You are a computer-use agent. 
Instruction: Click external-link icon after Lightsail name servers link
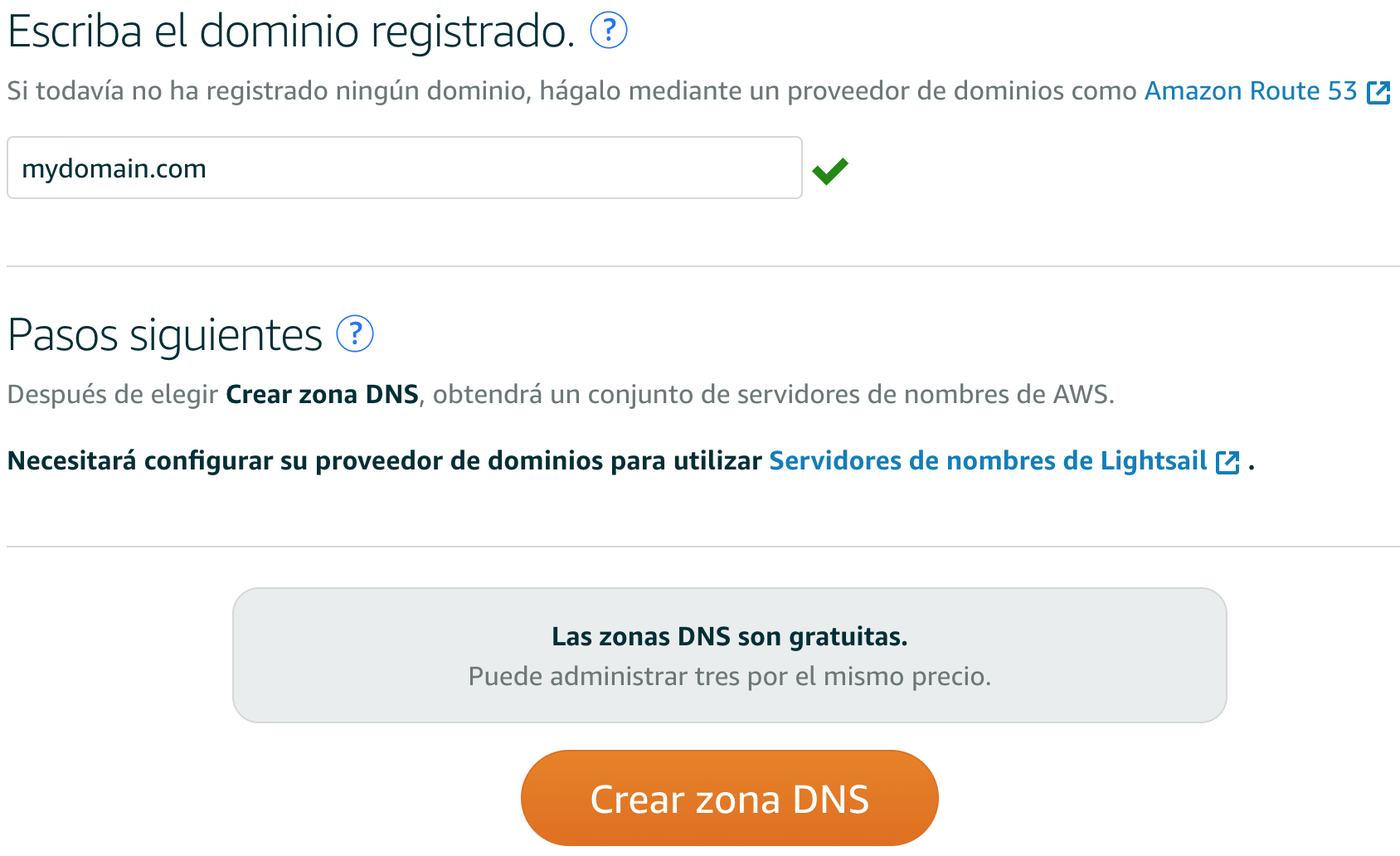click(1227, 462)
